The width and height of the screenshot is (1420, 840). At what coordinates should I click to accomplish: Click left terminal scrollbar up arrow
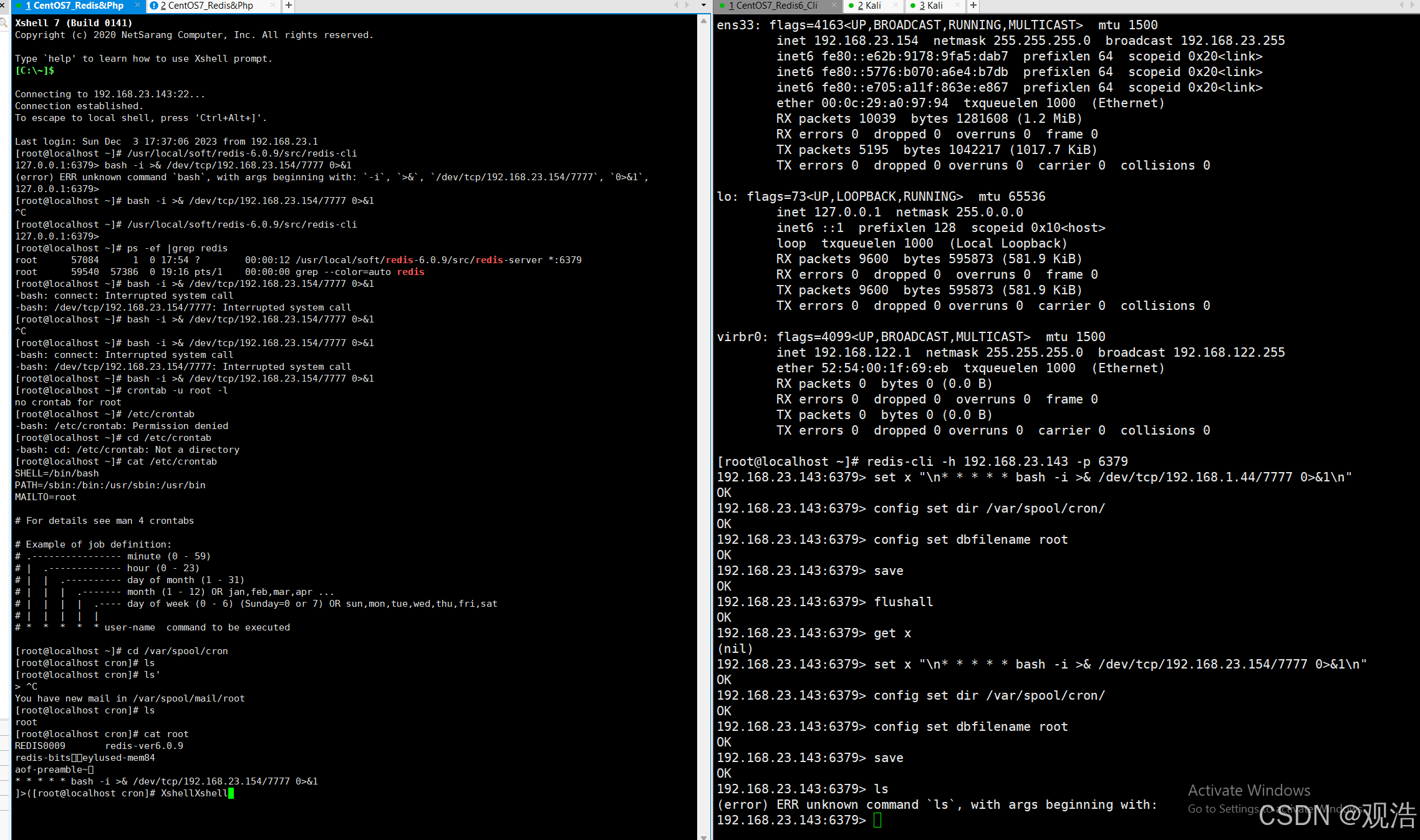[x=704, y=21]
